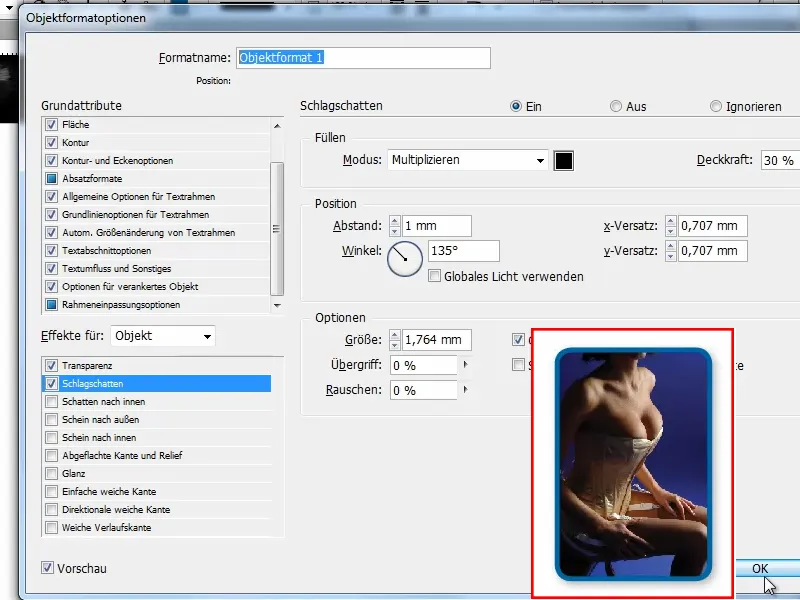
Task: Select Ignorieren radio button
Action: coord(716,106)
